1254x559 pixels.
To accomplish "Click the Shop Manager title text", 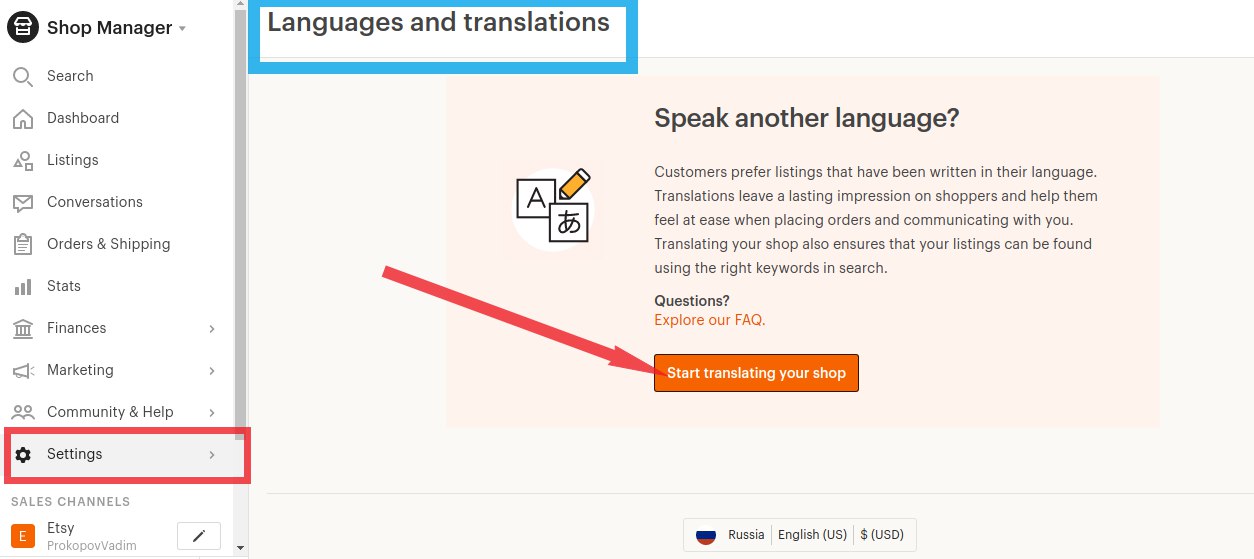I will [109, 28].
